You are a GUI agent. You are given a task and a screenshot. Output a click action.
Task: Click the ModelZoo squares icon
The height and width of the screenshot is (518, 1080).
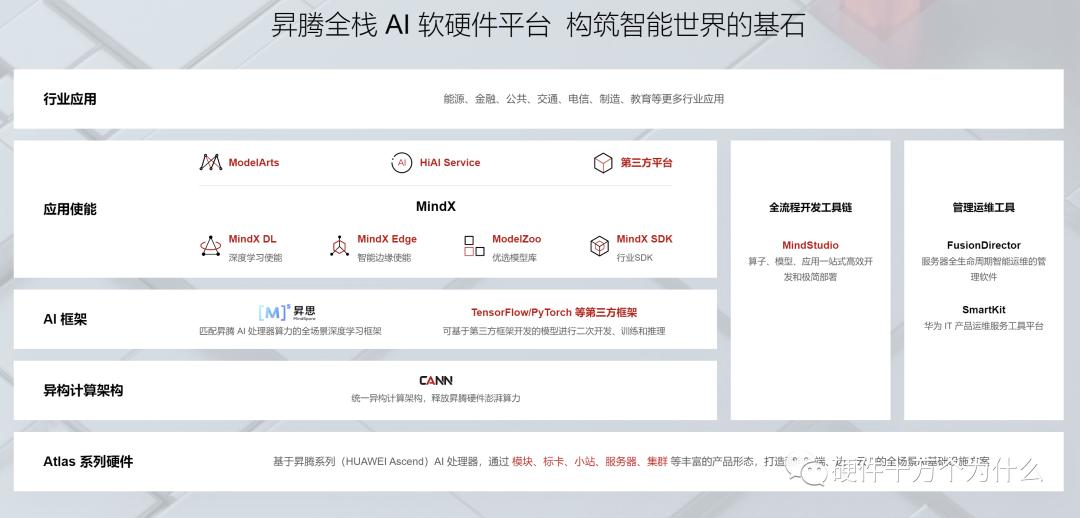(x=474, y=246)
